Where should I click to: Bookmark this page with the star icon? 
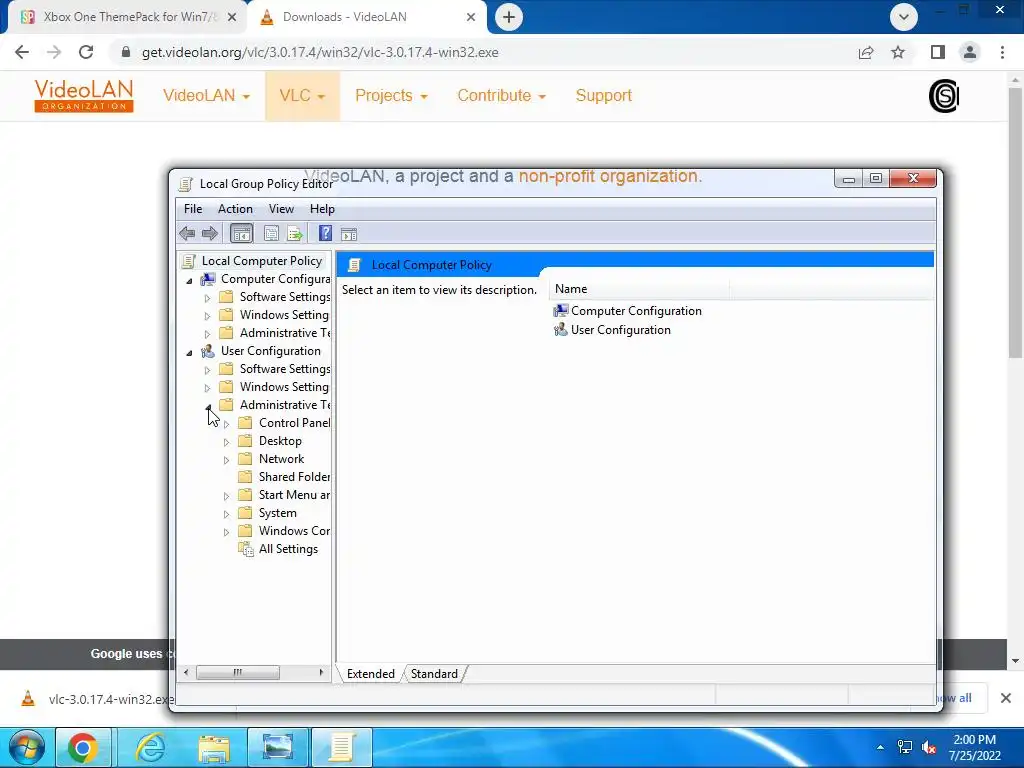coord(898,52)
